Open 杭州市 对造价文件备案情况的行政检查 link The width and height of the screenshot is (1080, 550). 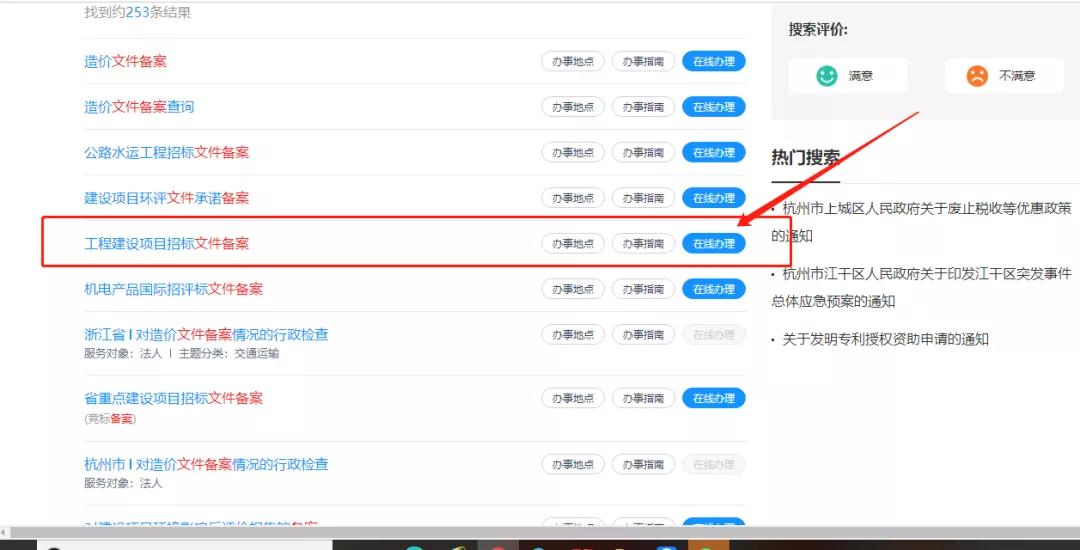(206, 464)
